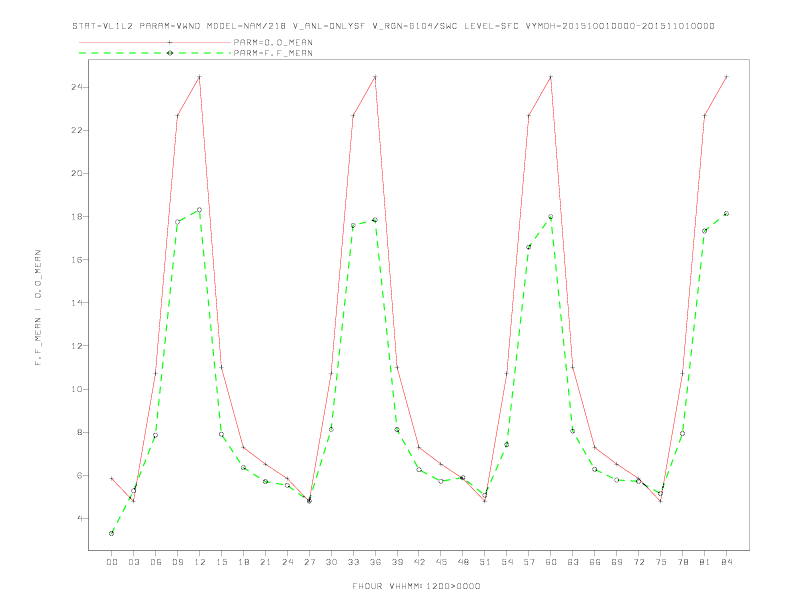Click x-axis forecast hour label 39
The width and height of the screenshot is (792, 612).
tap(397, 562)
